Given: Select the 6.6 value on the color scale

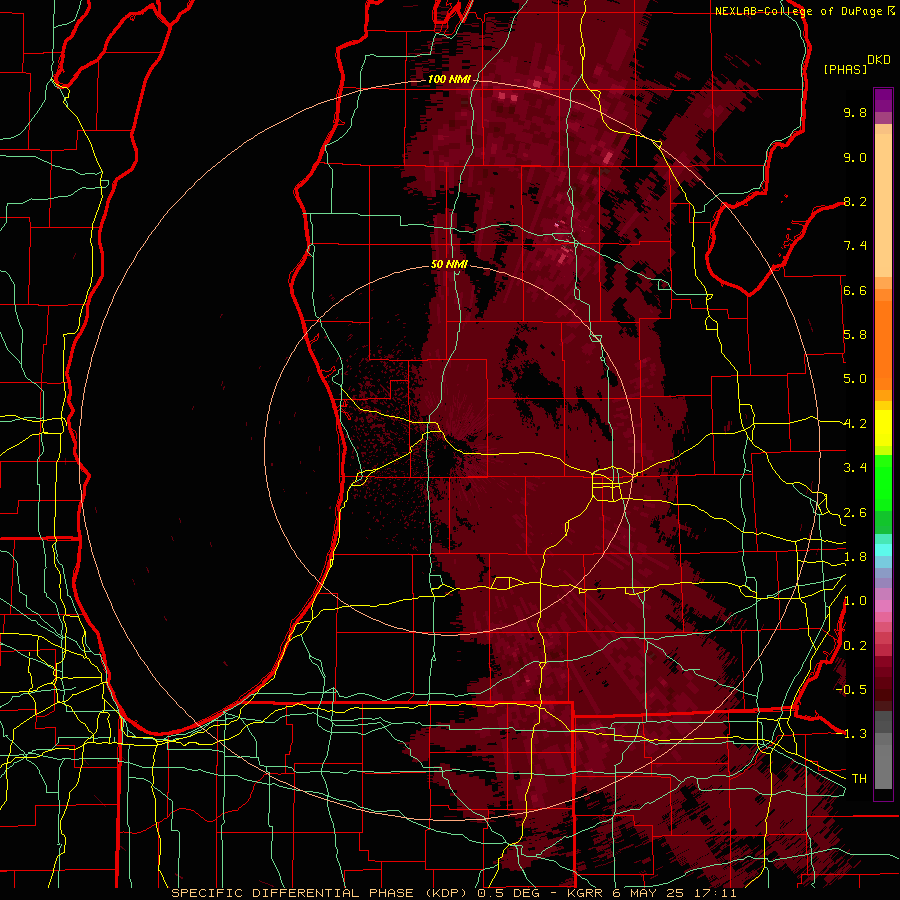Looking at the screenshot, I should click(x=855, y=290).
